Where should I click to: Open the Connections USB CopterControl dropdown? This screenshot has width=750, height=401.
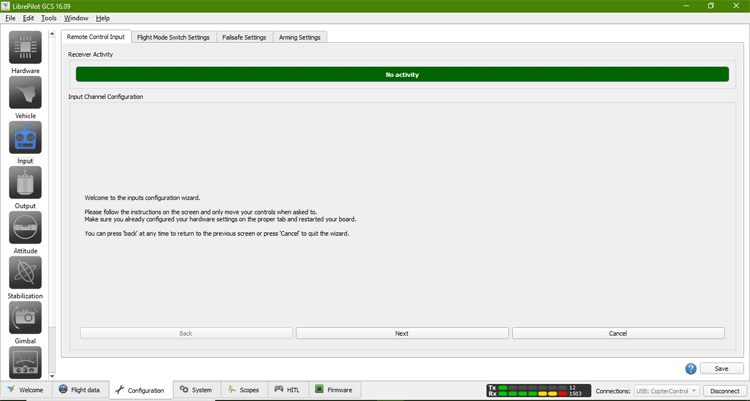tap(667, 391)
